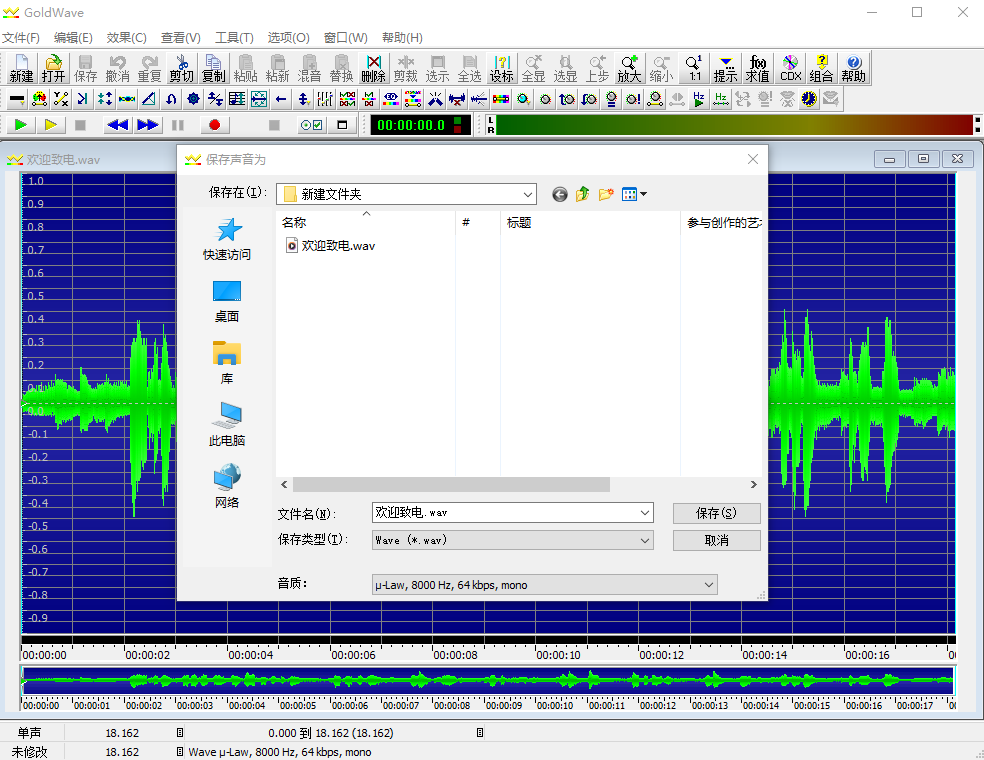Open the 工具(T) menu

pos(234,37)
